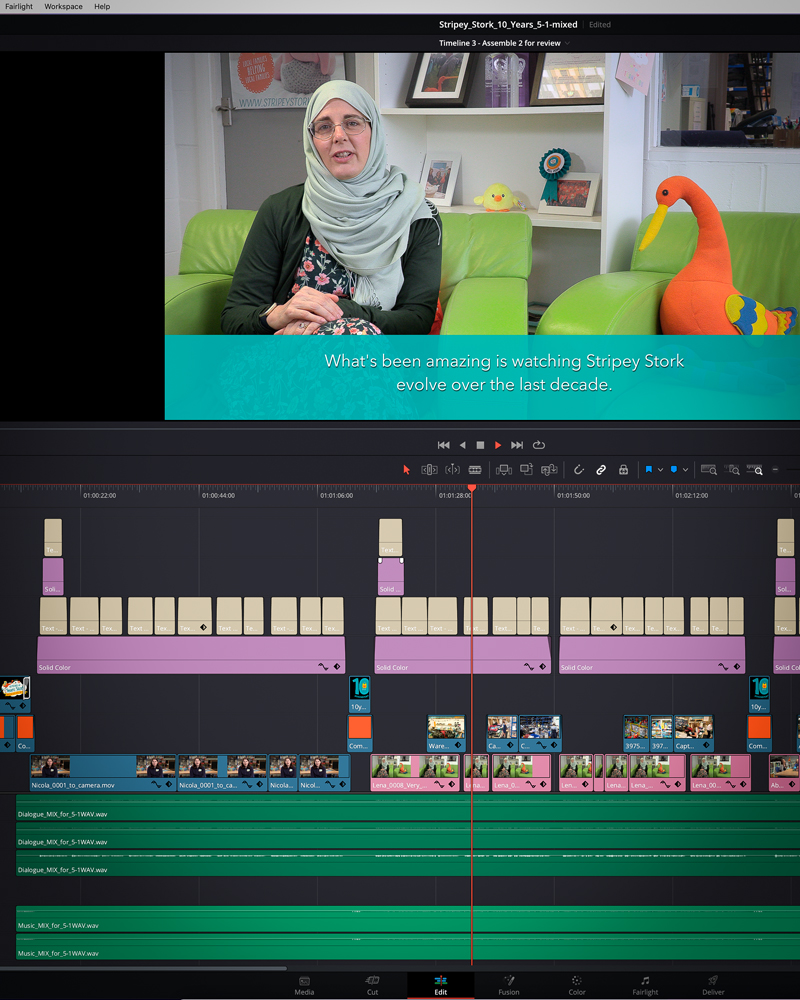This screenshot has width=800, height=1000.
Task: Click the Detail Zoom icon
Action: coord(732,470)
